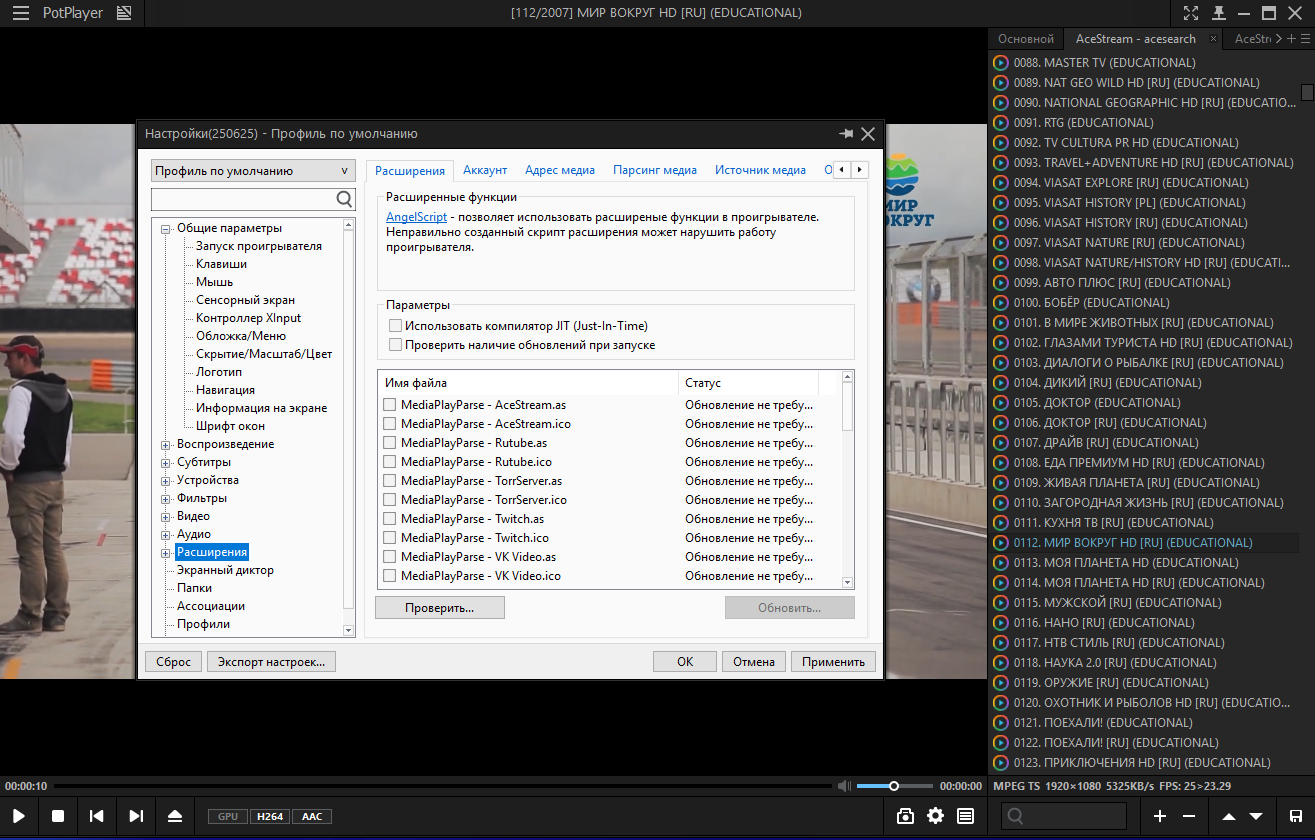Click the pin always-on-top icon in title bar
1315x840 pixels.
pyautogui.click(x=1218, y=13)
